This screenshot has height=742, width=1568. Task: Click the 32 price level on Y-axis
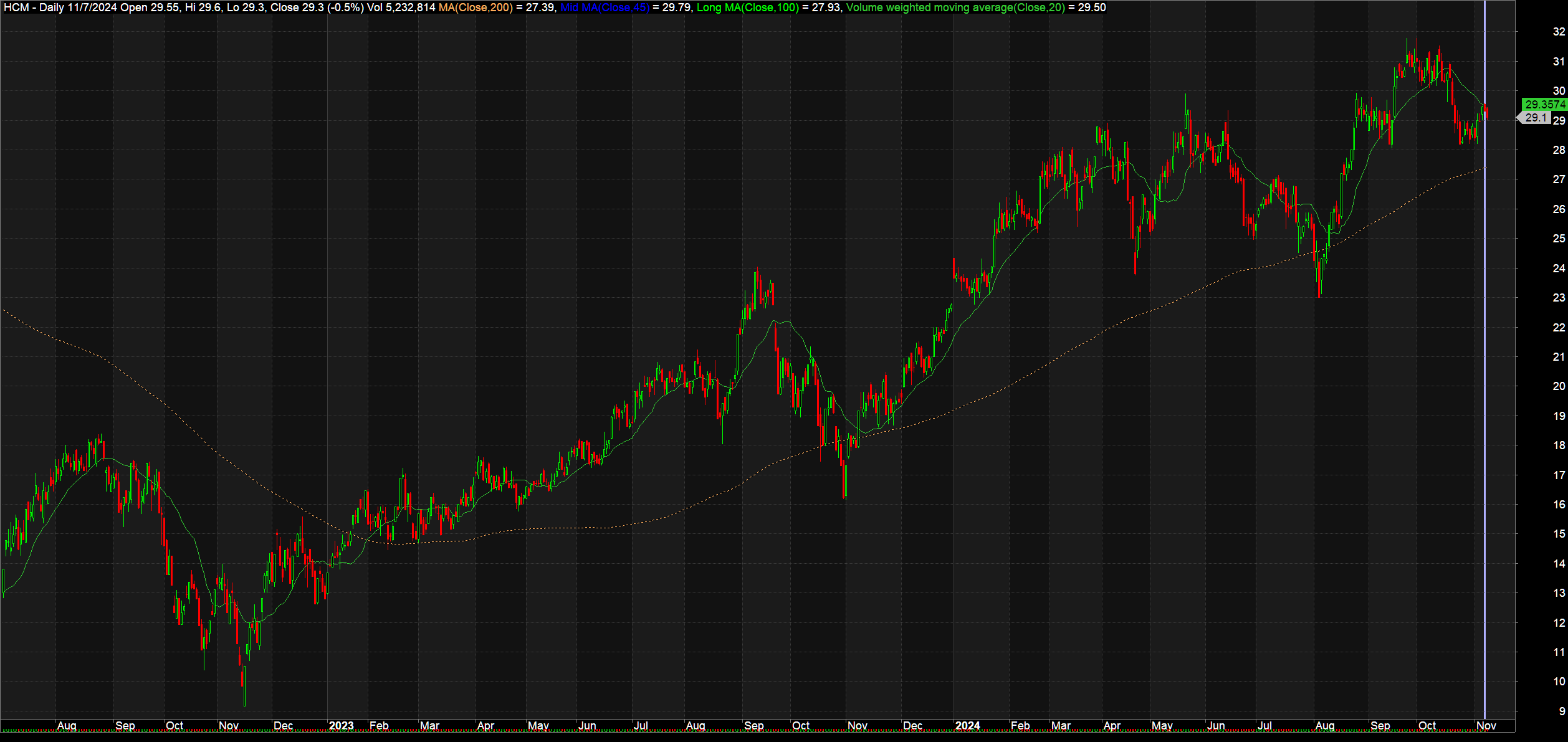(1558, 32)
